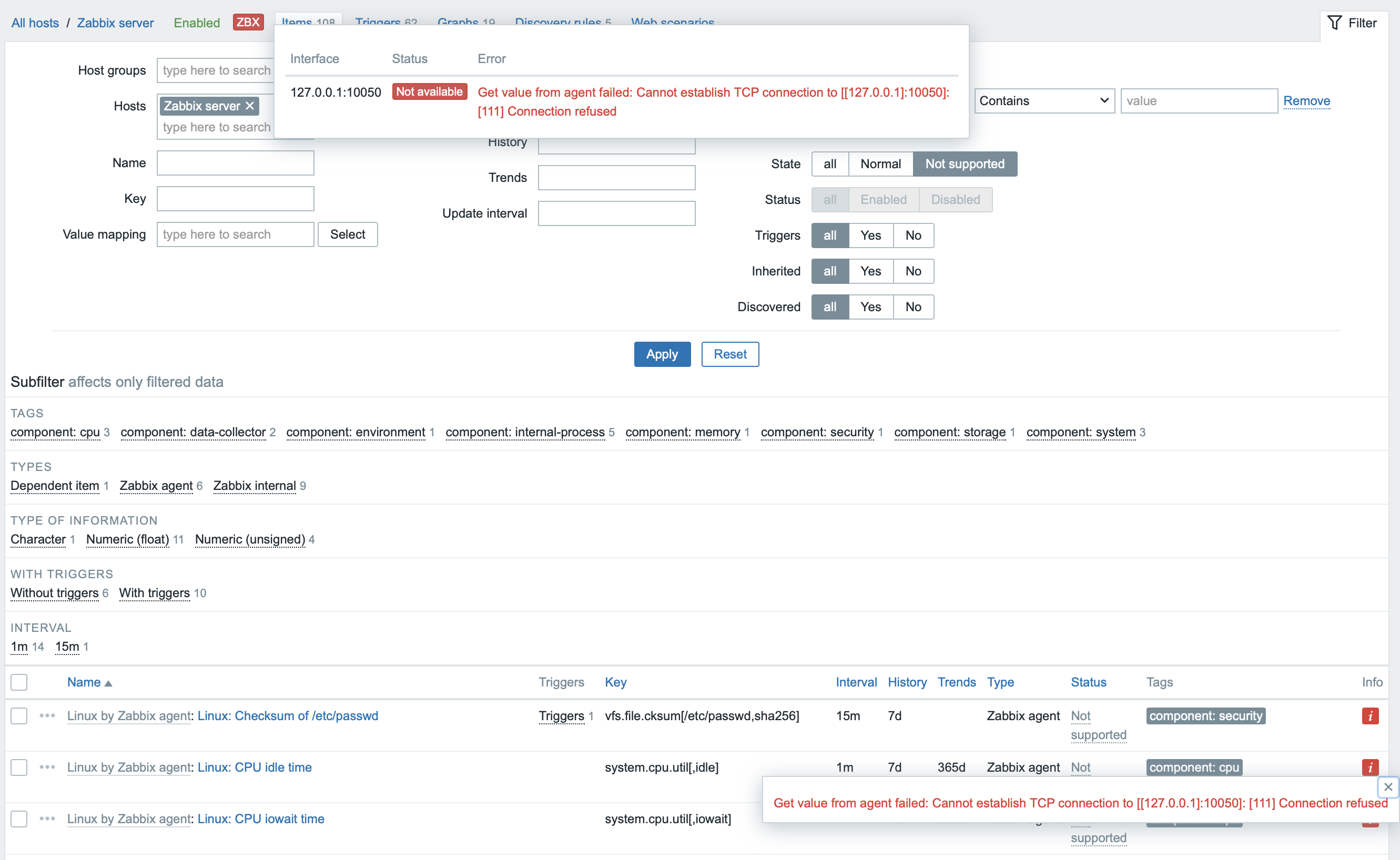
Task: Filter by Zabbix internal type
Action: [255, 486]
